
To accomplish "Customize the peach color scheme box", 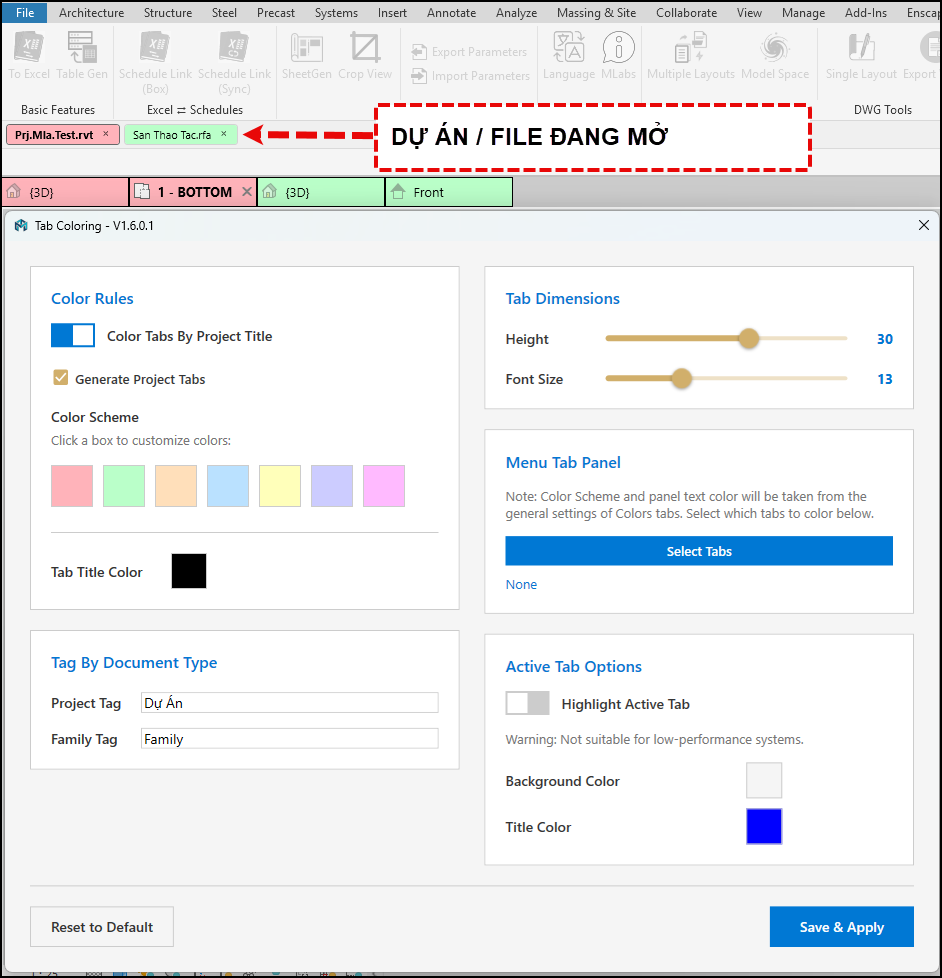I will [176, 486].
